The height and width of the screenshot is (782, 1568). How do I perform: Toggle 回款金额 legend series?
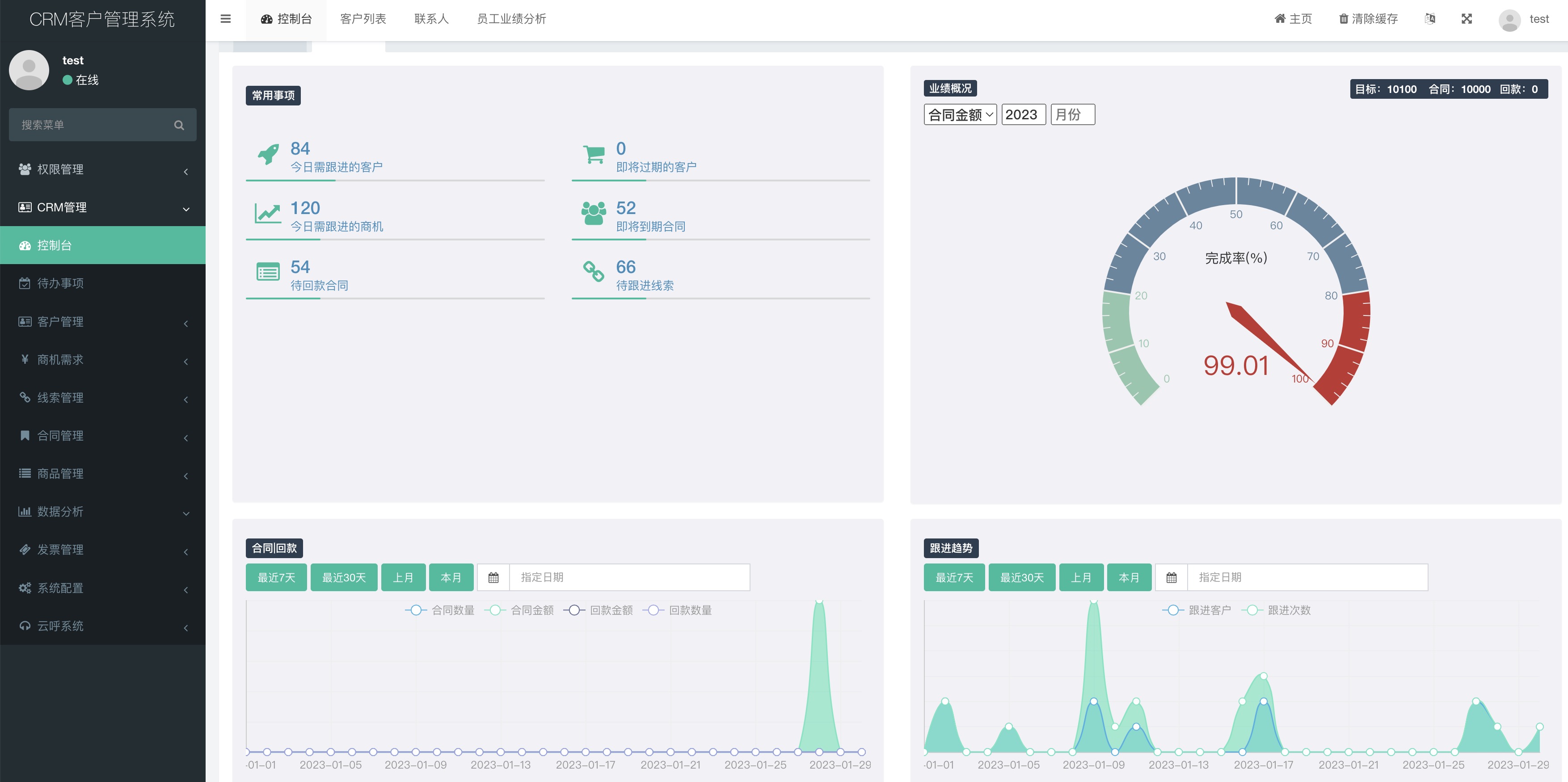(x=598, y=610)
